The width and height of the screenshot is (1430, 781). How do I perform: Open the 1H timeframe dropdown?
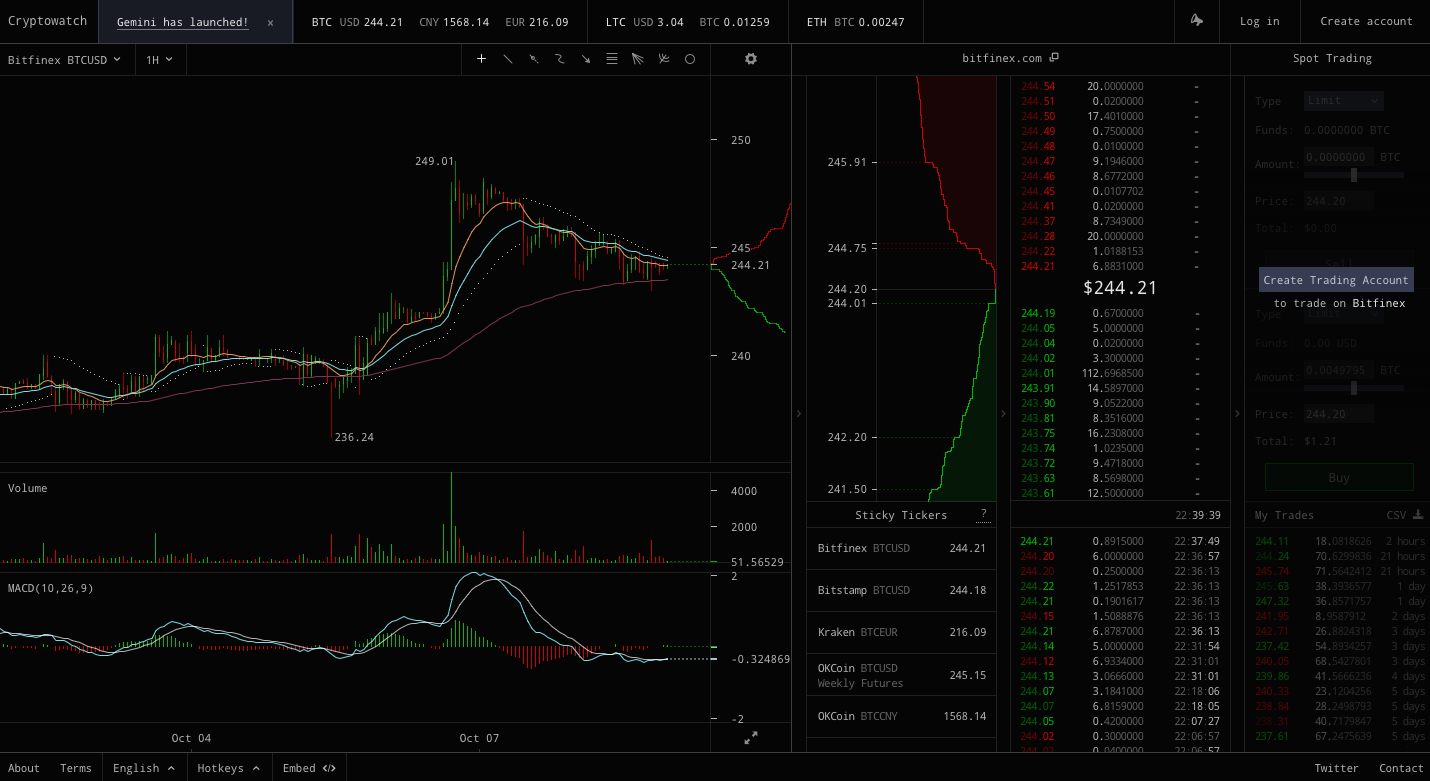click(159, 60)
